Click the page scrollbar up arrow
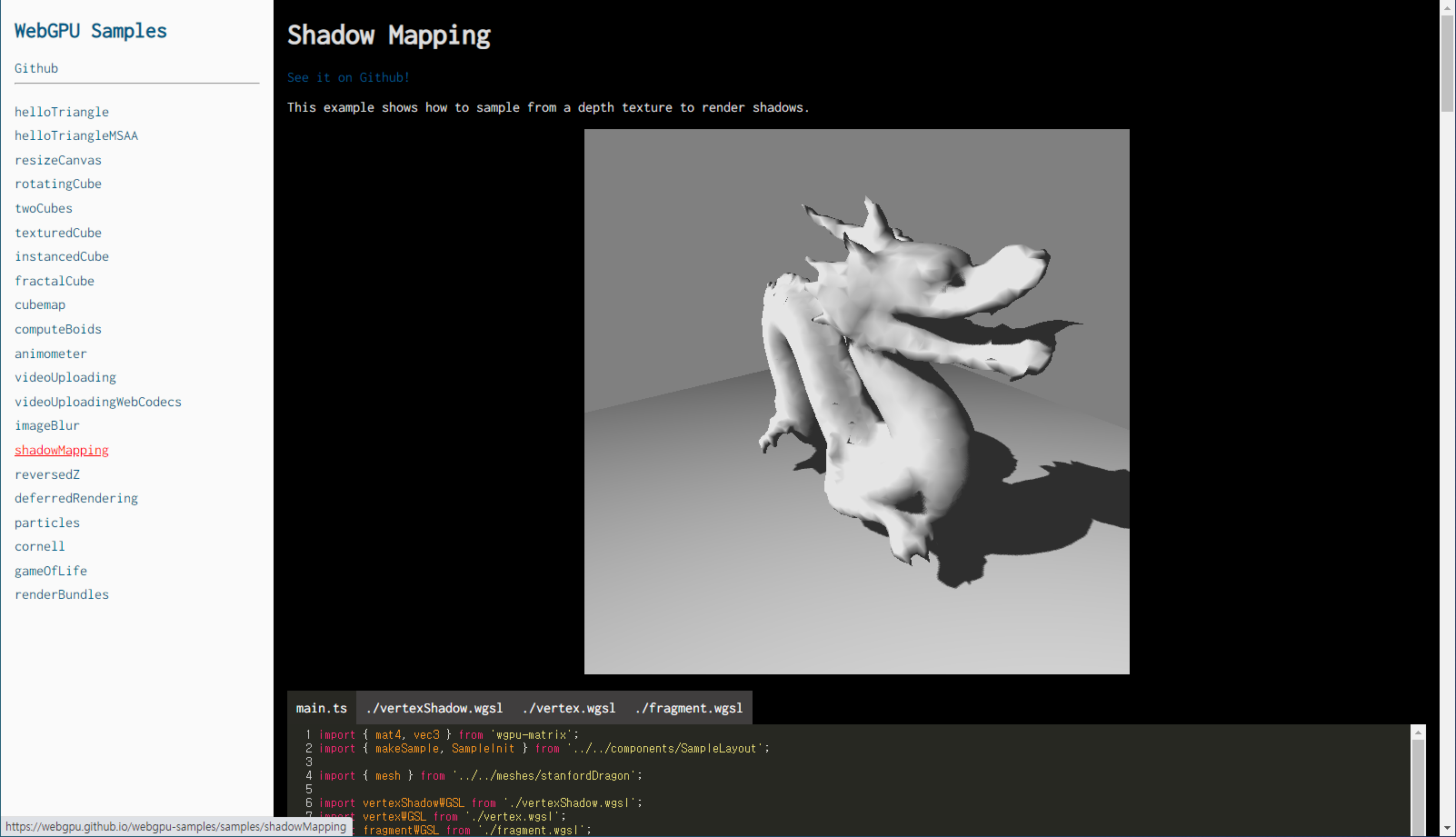This screenshot has width=1456, height=837. click(1448, 7)
